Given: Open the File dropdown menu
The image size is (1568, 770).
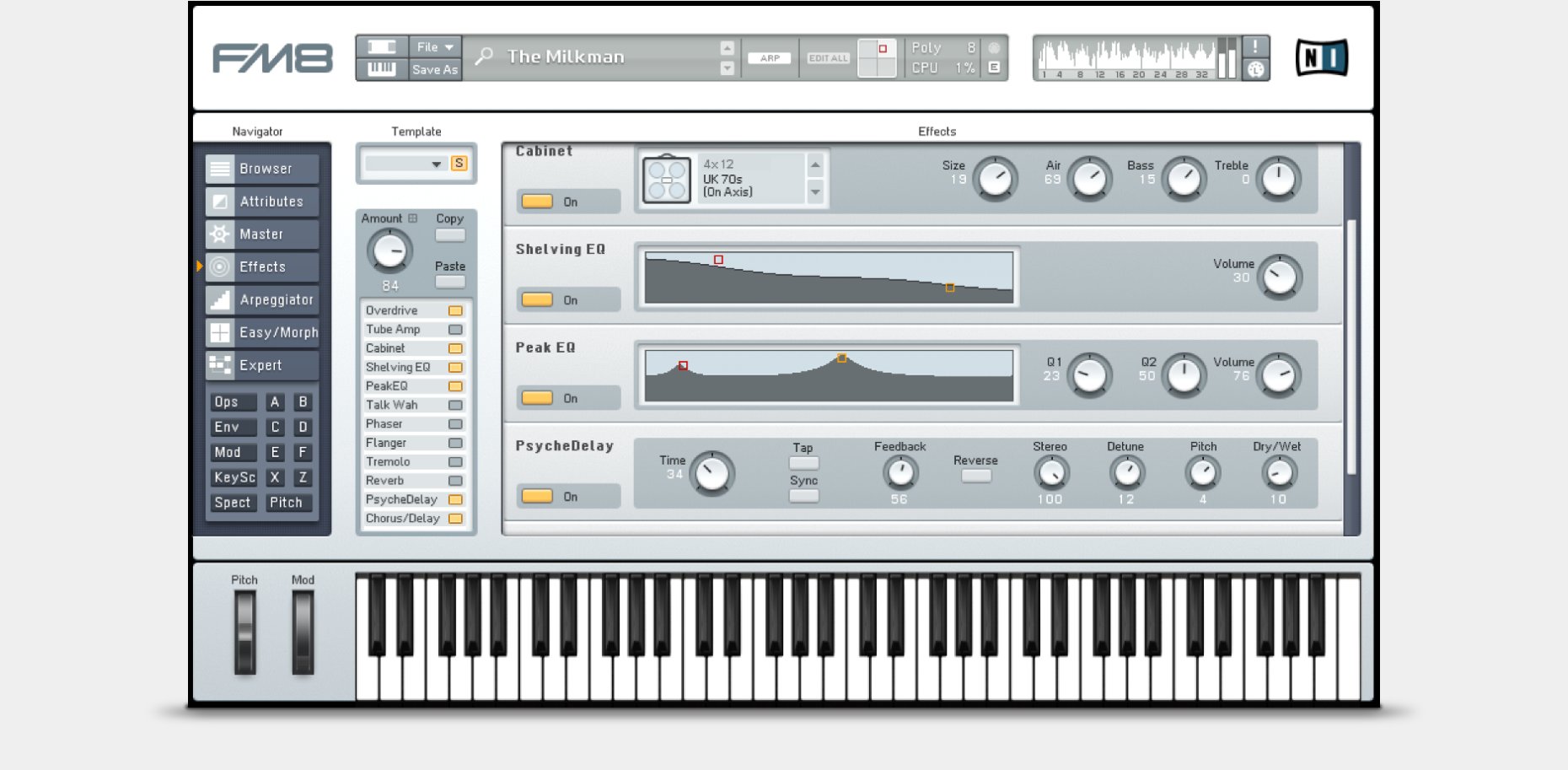Looking at the screenshot, I should tap(435, 47).
